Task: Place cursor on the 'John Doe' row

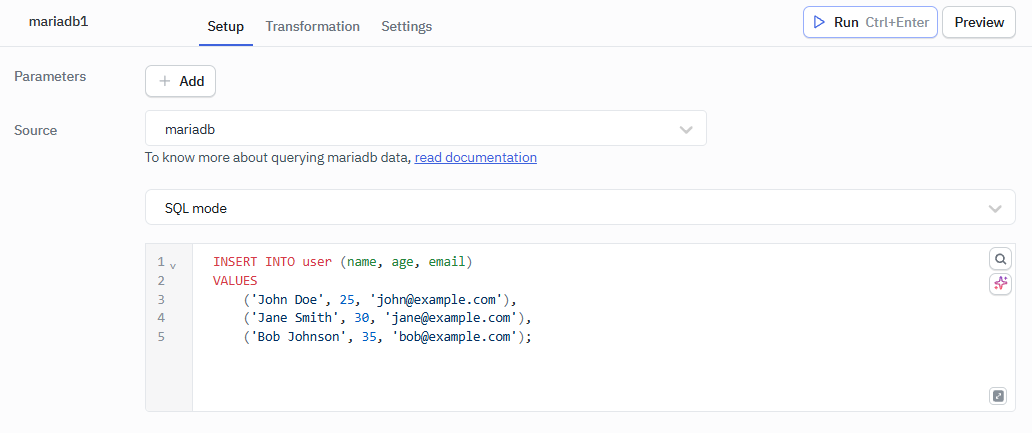Action: tap(380, 299)
